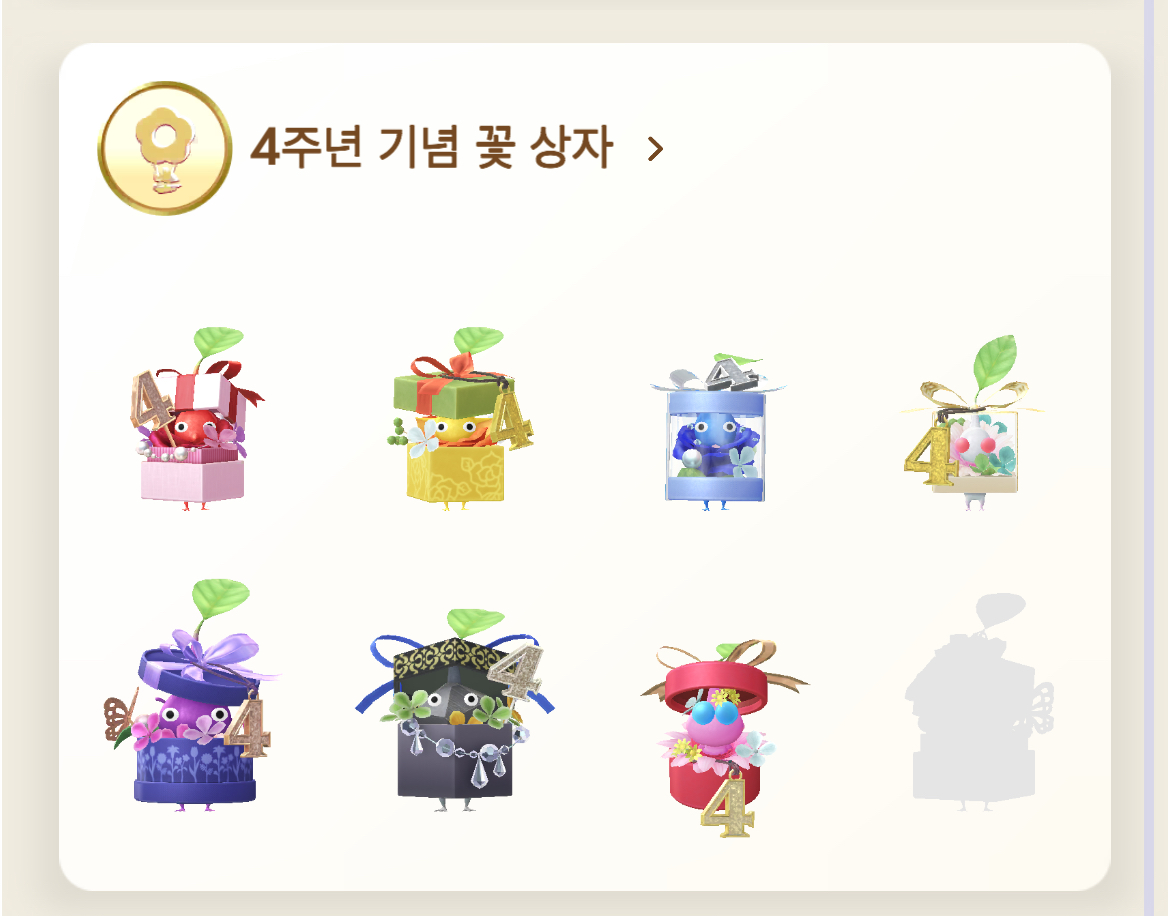Click the gold 4 charm under winged Pikmin
1170x916 pixels.
728,806
